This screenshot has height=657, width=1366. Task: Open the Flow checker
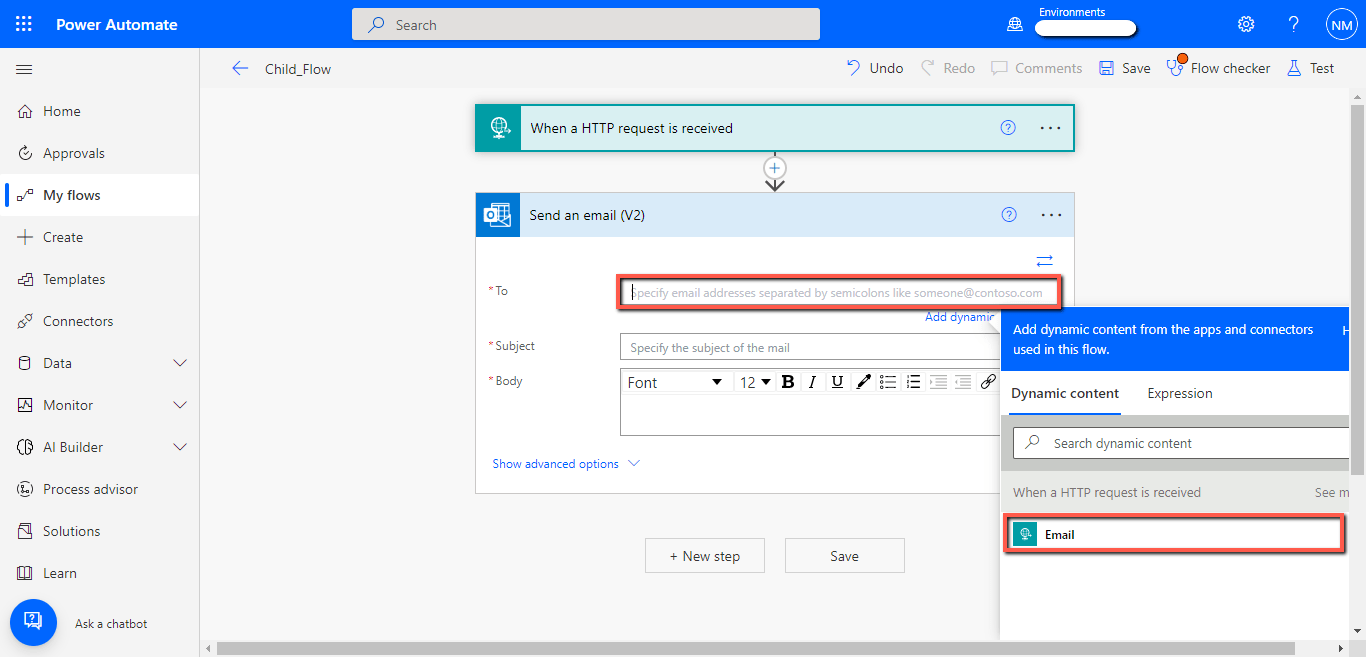click(1218, 68)
